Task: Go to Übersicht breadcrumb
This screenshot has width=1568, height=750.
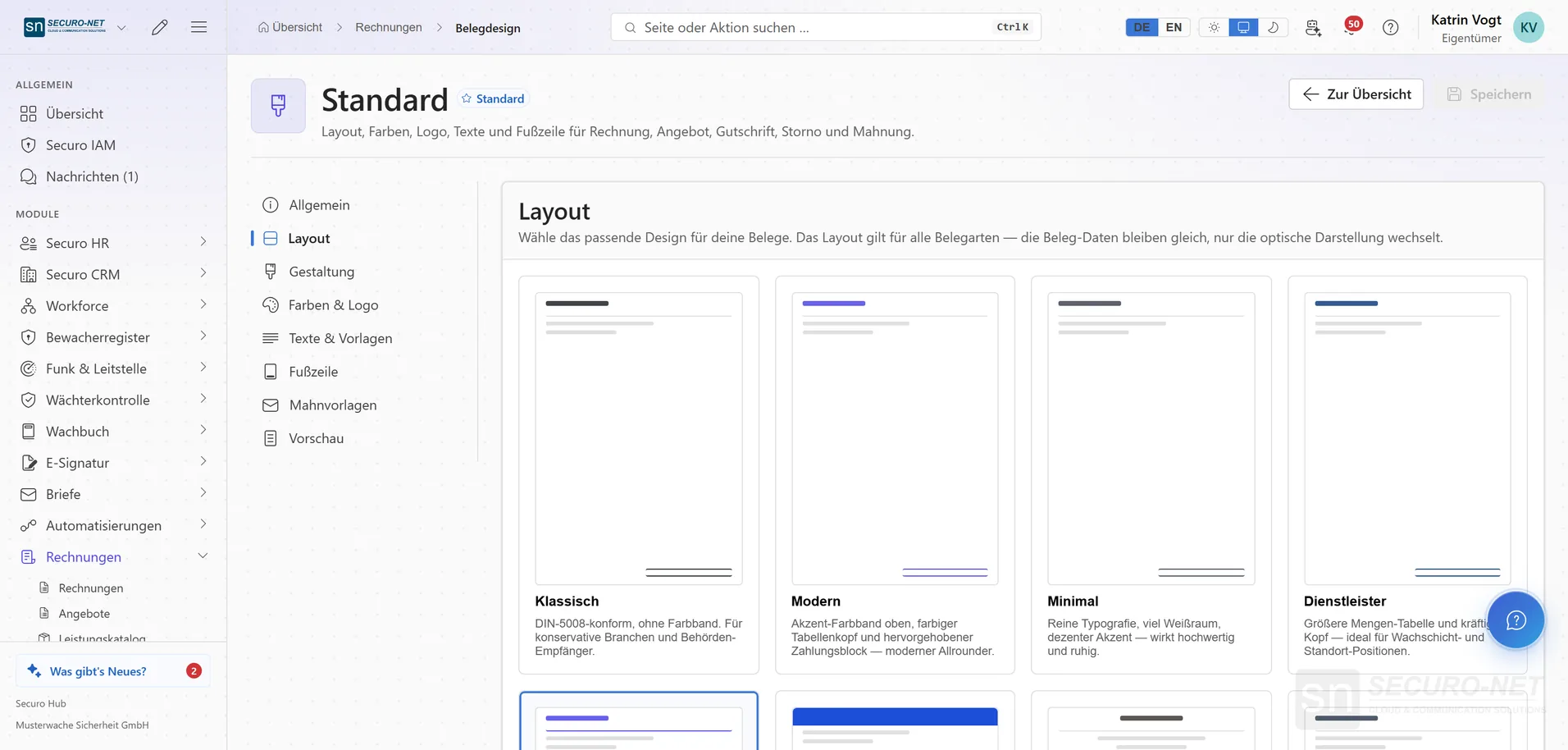Action: pos(290,27)
